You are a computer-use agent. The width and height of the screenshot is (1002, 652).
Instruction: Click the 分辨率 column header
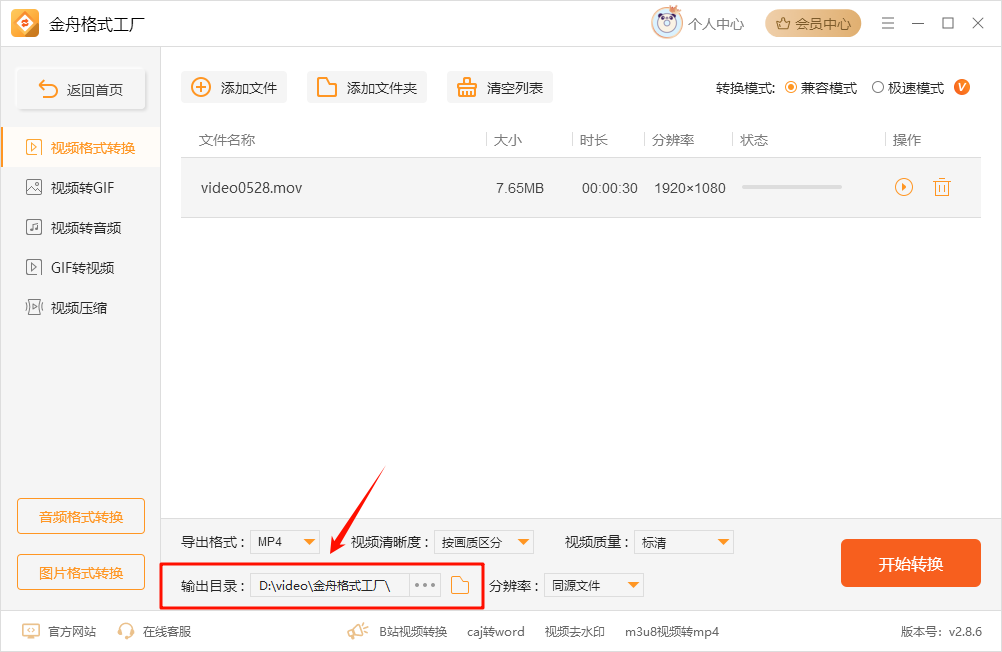673,140
